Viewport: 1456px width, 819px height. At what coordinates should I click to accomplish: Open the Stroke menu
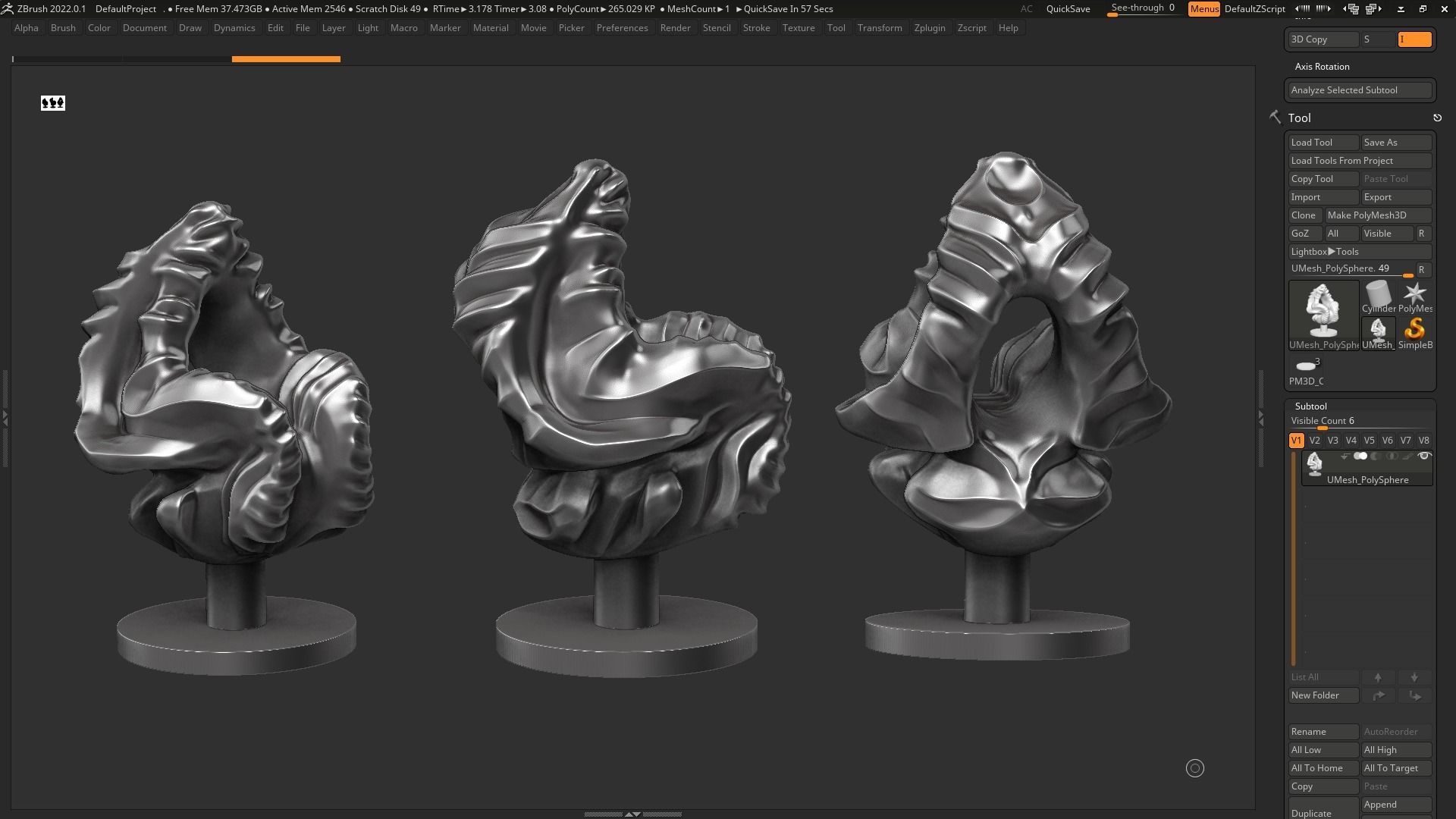coord(756,28)
